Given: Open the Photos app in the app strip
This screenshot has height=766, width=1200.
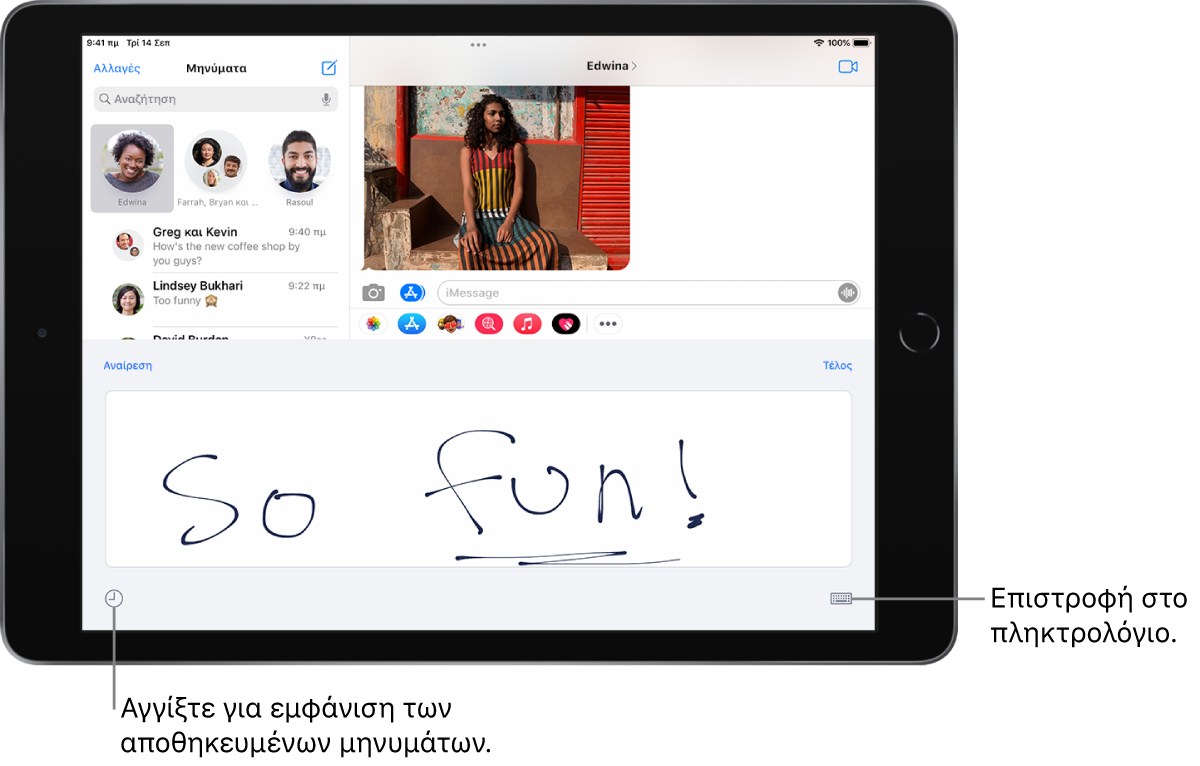Looking at the screenshot, I should click(x=373, y=324).
